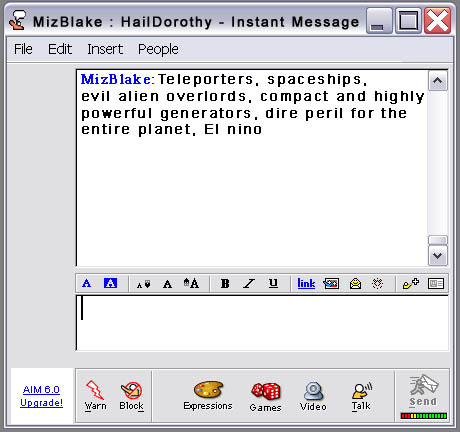This screenshot has height=432, width=460.
Task: Choose the normal font size A icon
Action: pos(167,284)
